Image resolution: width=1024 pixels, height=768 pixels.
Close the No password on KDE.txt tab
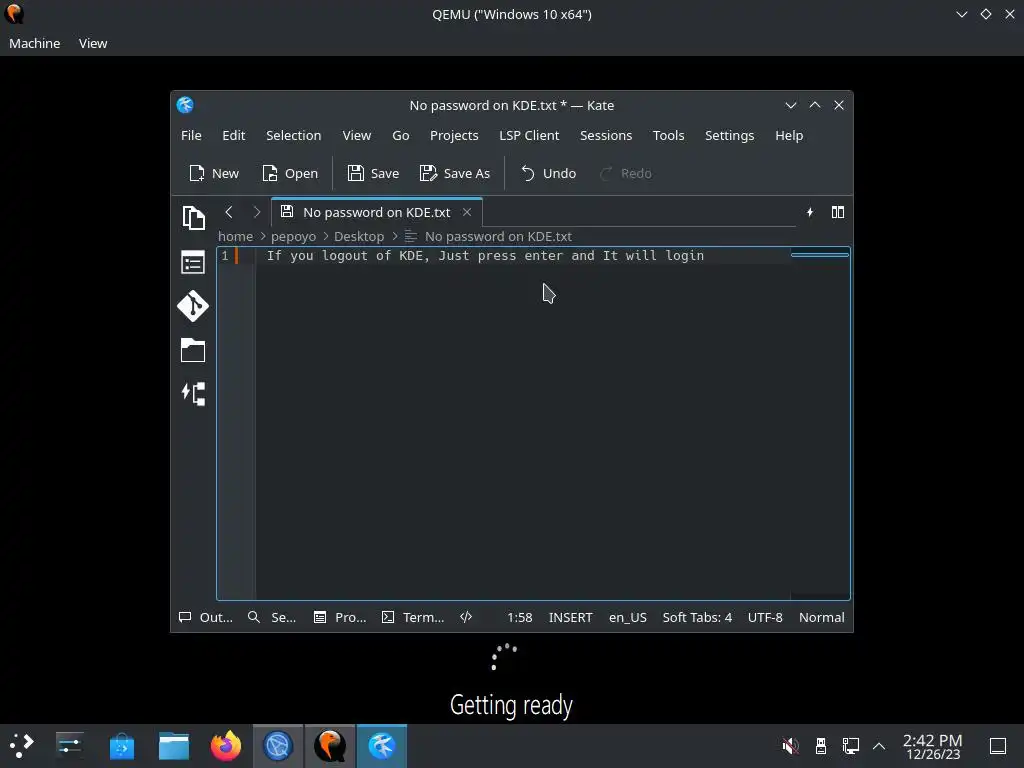pyautogui.click(x=467, y=212)
